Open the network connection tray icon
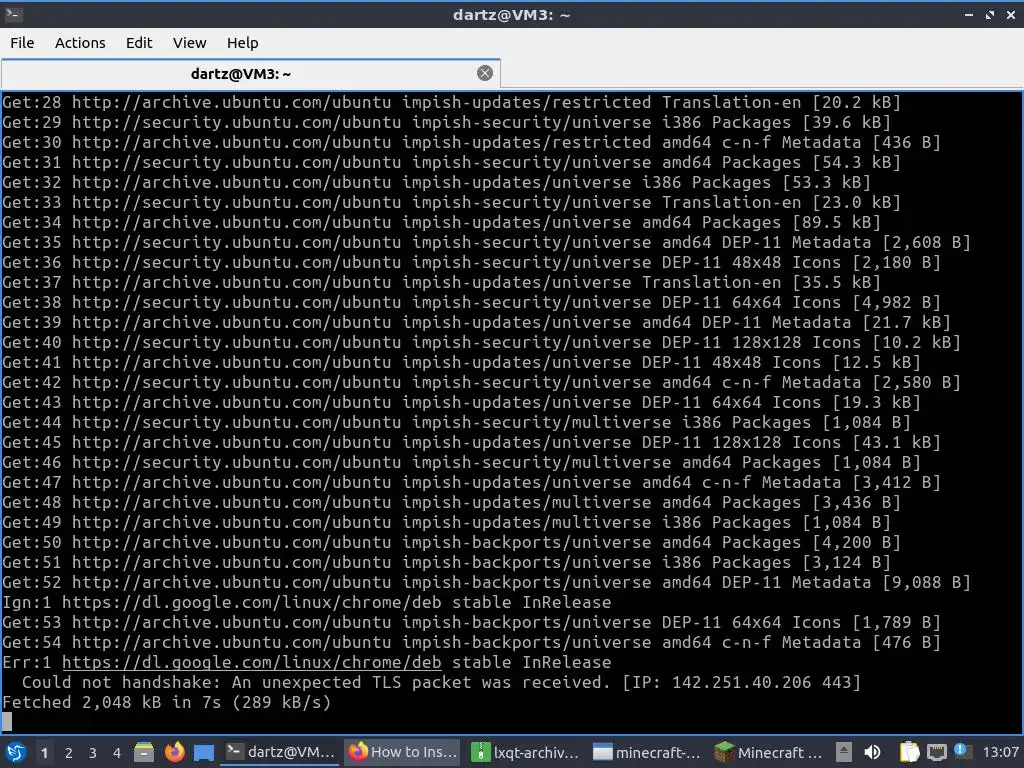This screenshot has height=768, width=1024. (936, 752)
